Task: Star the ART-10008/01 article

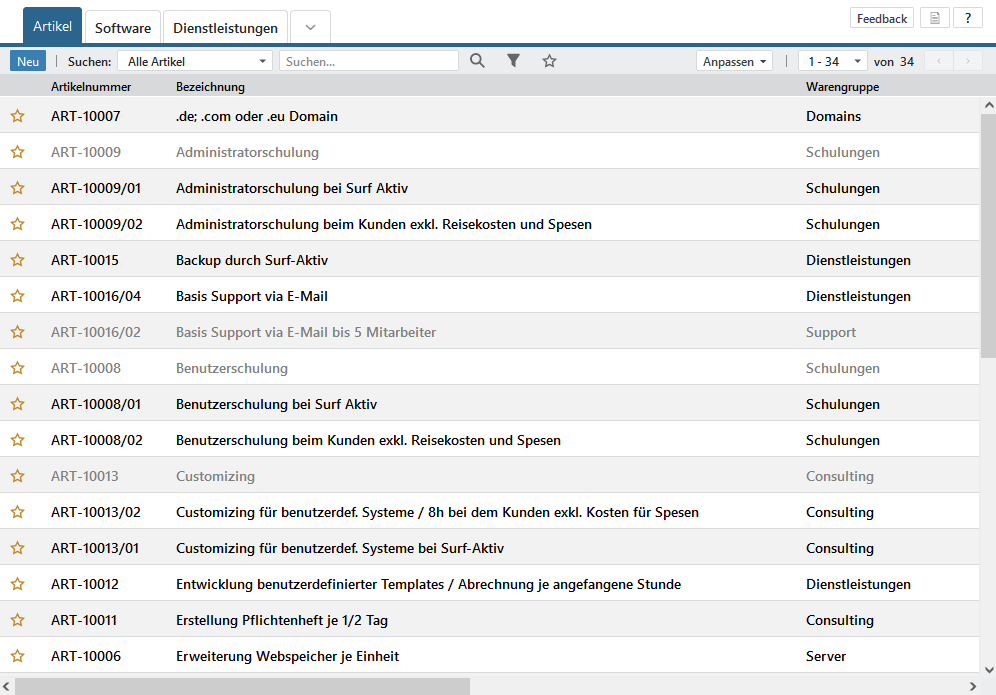Action: pyautogui.click(x=18, y=404)
